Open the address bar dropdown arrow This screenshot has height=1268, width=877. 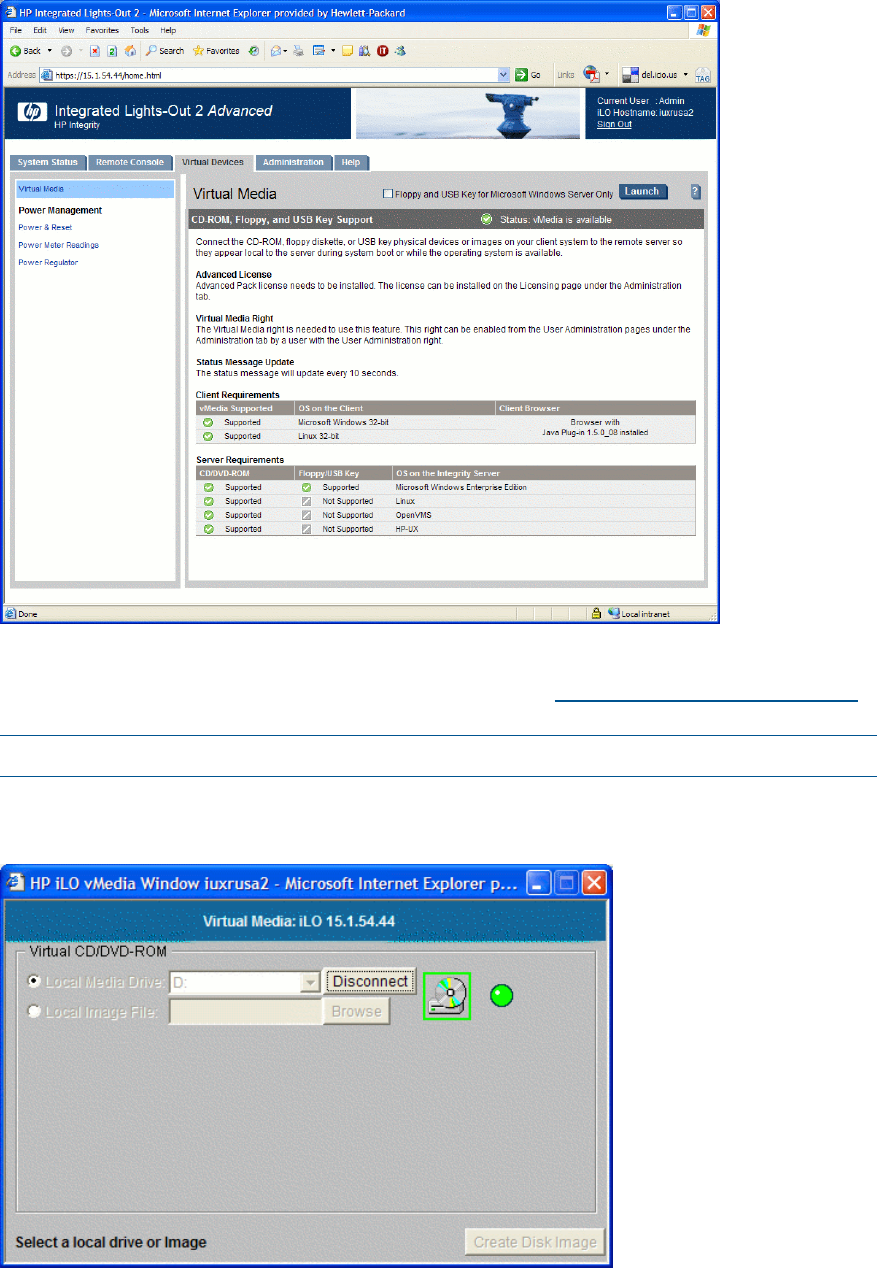(x=504, y=74)
